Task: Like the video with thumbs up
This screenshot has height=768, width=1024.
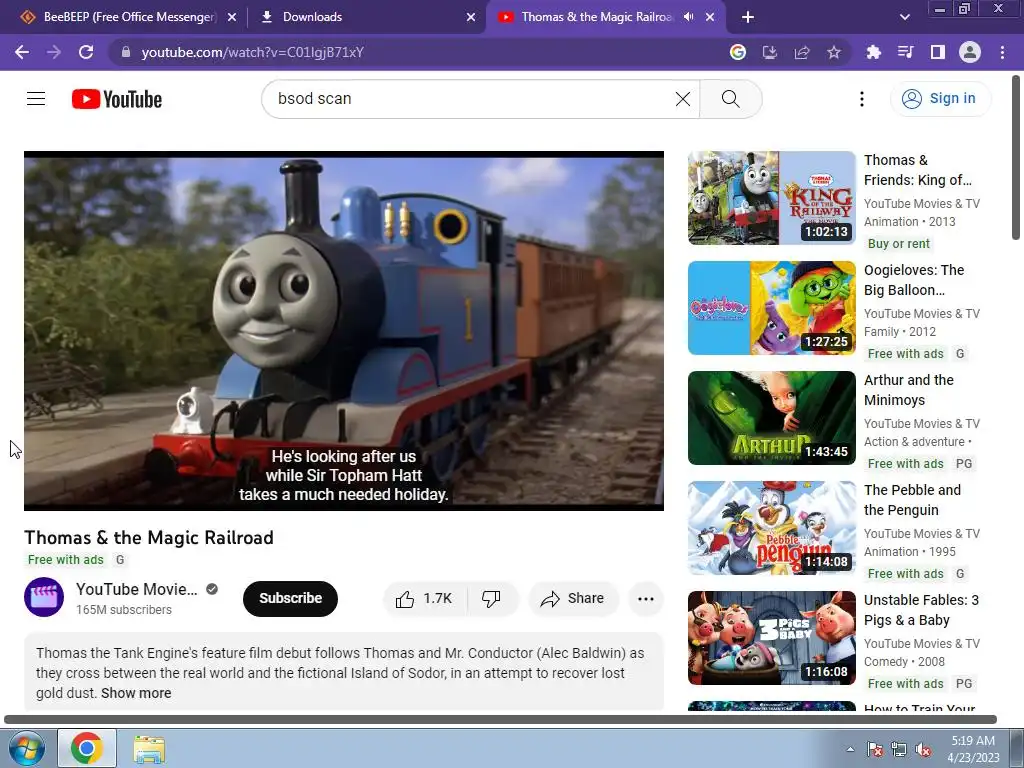Action: click(424, 598)
